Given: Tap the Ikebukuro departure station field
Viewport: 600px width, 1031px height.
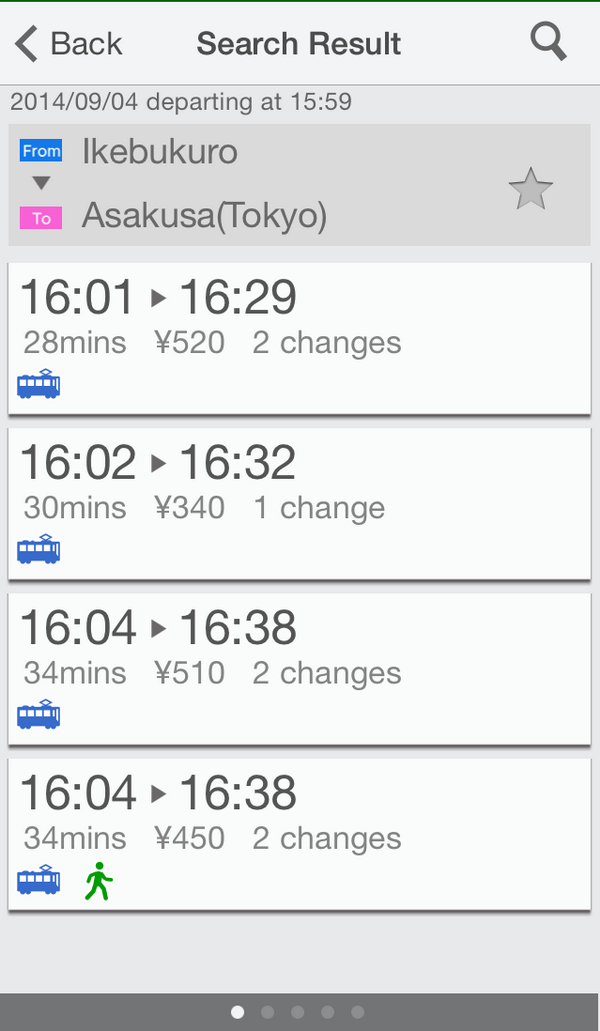Looking at the screenshot, I should coord(160,152).
